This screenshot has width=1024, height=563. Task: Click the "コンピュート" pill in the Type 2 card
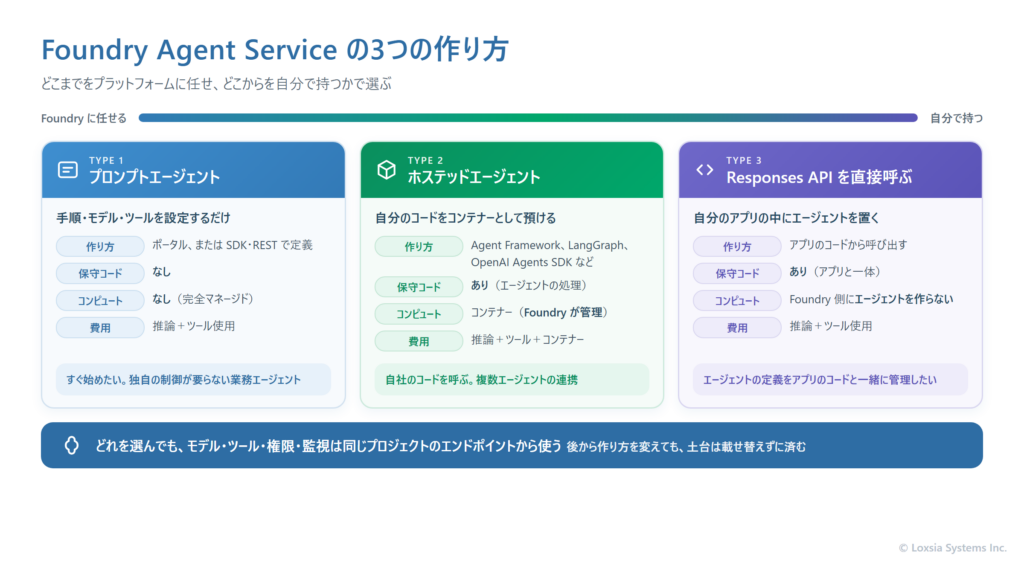[419, 314]
